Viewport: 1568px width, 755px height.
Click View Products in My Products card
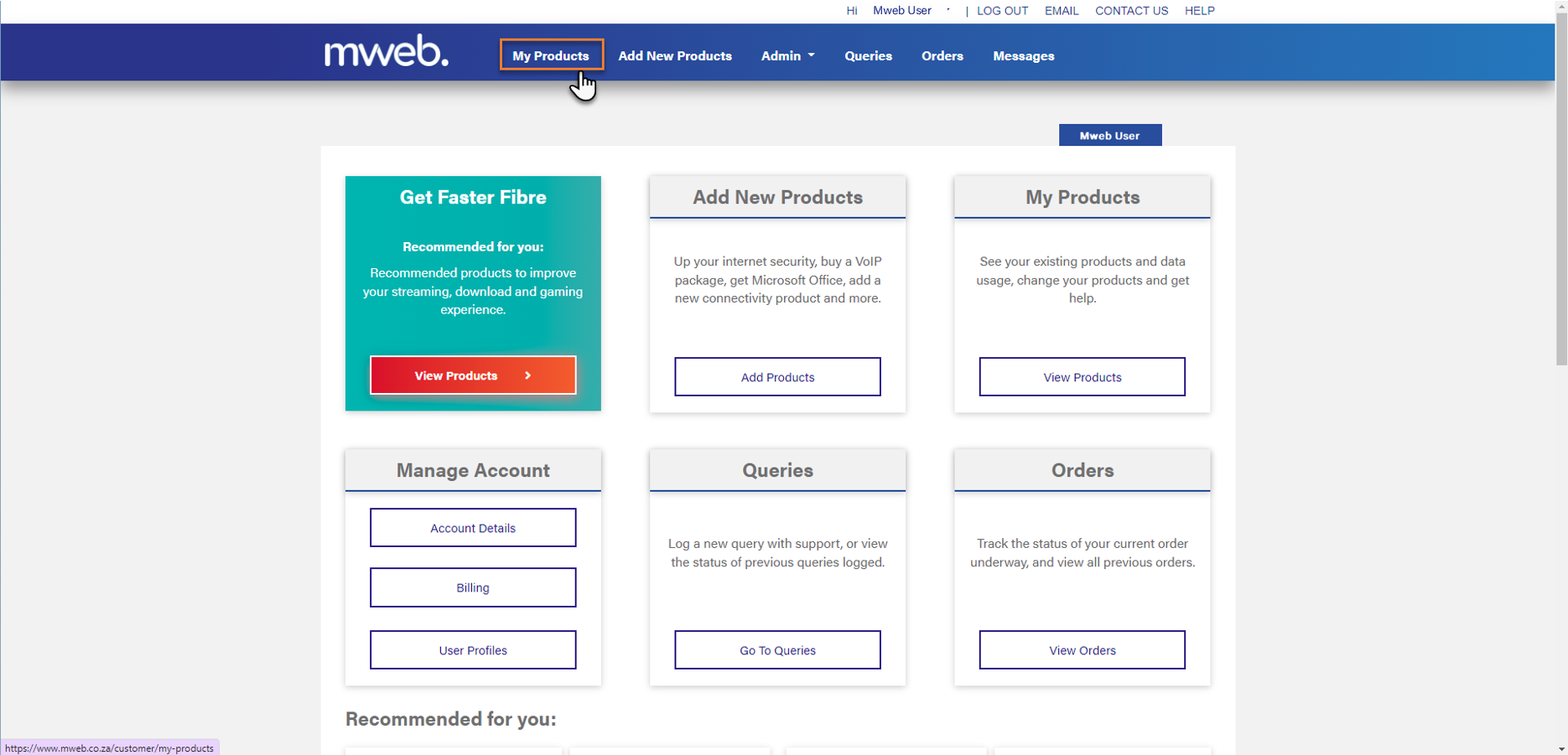coord(1082,377)
